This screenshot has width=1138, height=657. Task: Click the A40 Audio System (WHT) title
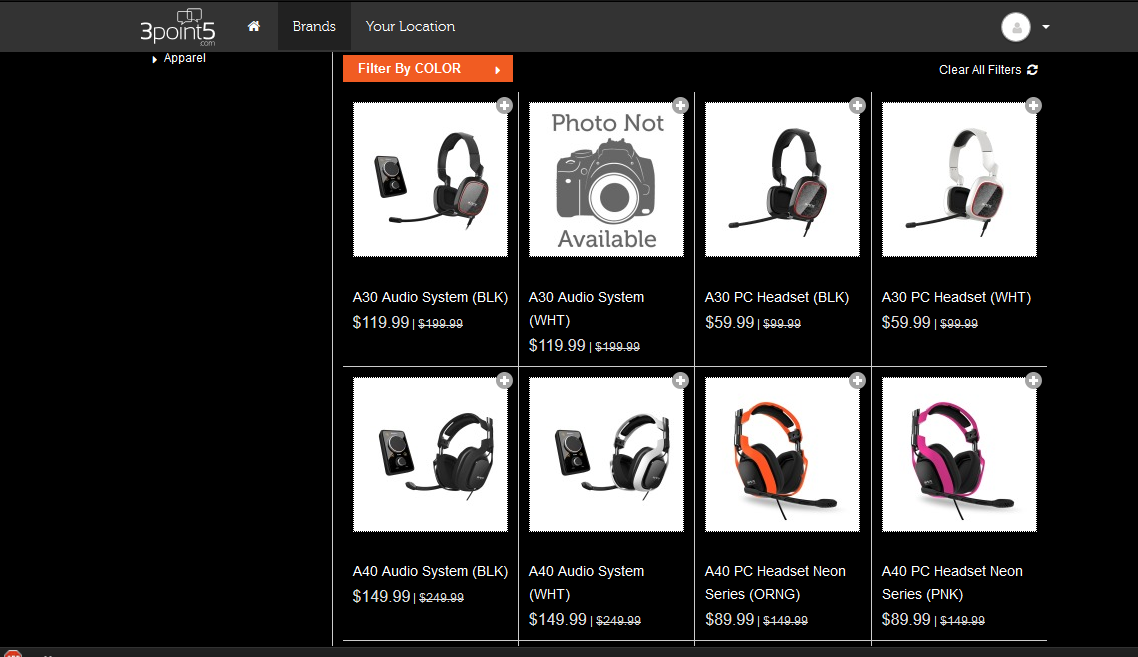(586, 583)
